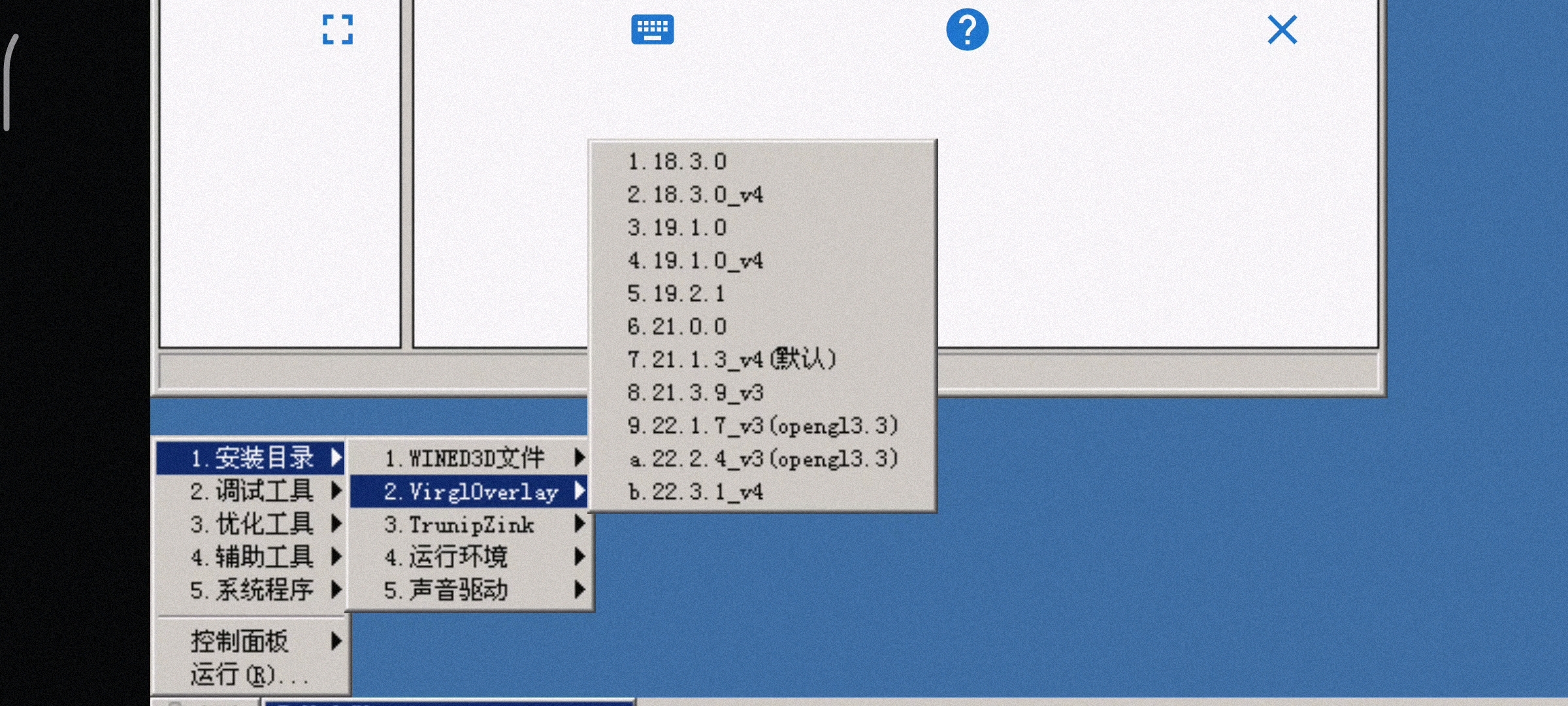Click 运行(R)... to open Run dialog

click(x=250, y=675)
